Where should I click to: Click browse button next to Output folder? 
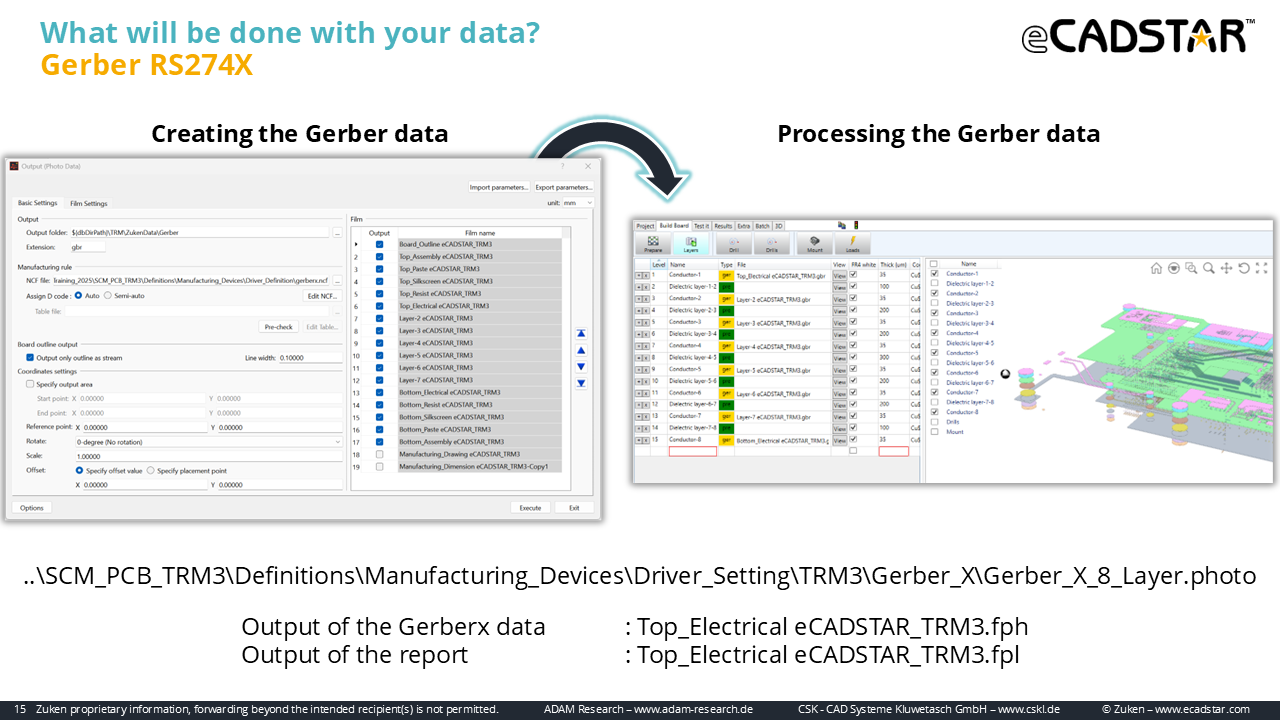click(x=337, y=232)
